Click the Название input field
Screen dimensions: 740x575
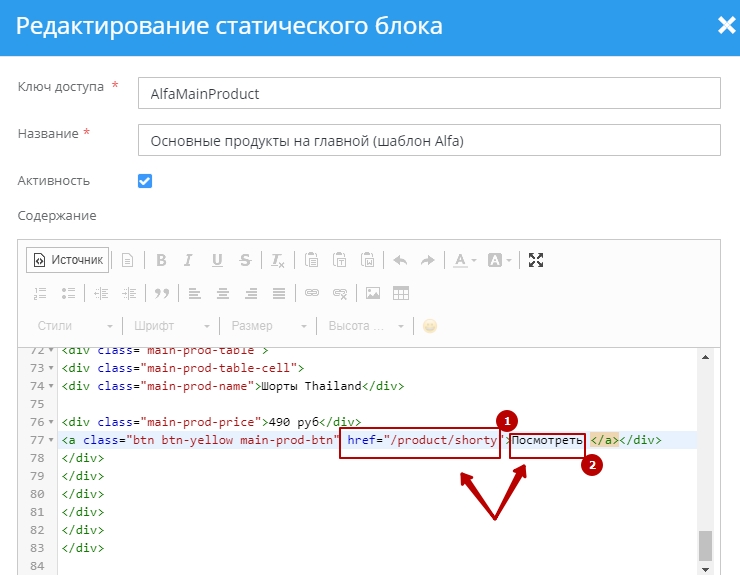pyautogui.click(x=428, y=140)
